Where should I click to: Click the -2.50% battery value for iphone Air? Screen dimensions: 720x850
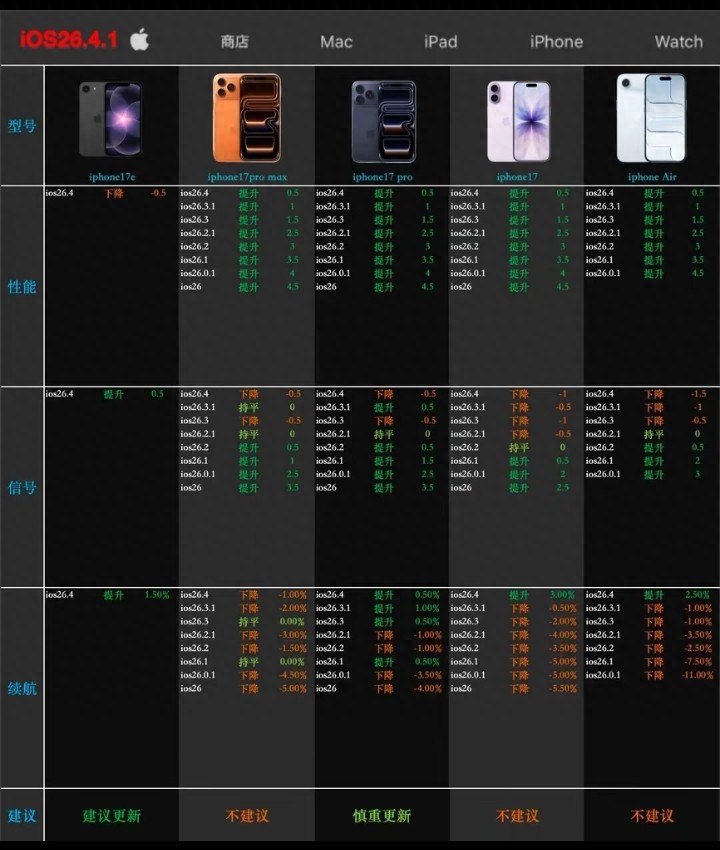[x=698, y=648]
